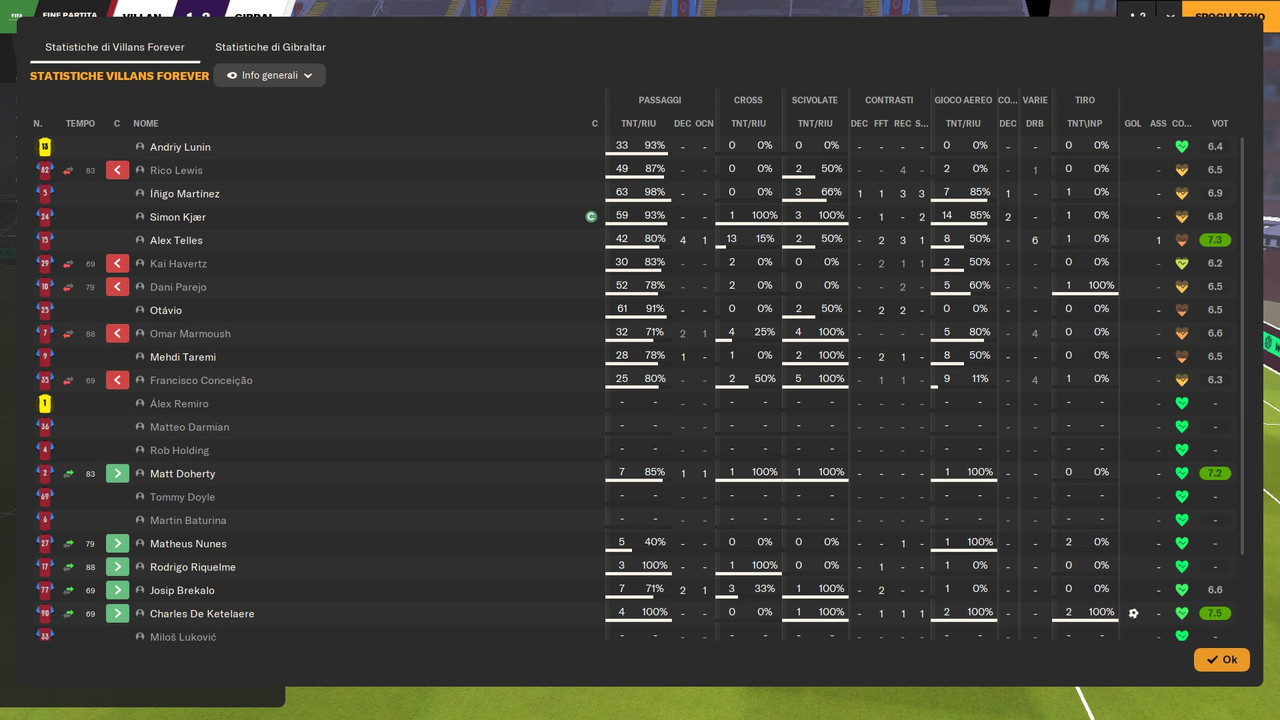Switch to Statistiche di Gibraltar tab
Screen dimensions: 1280x720
(270, 47)
